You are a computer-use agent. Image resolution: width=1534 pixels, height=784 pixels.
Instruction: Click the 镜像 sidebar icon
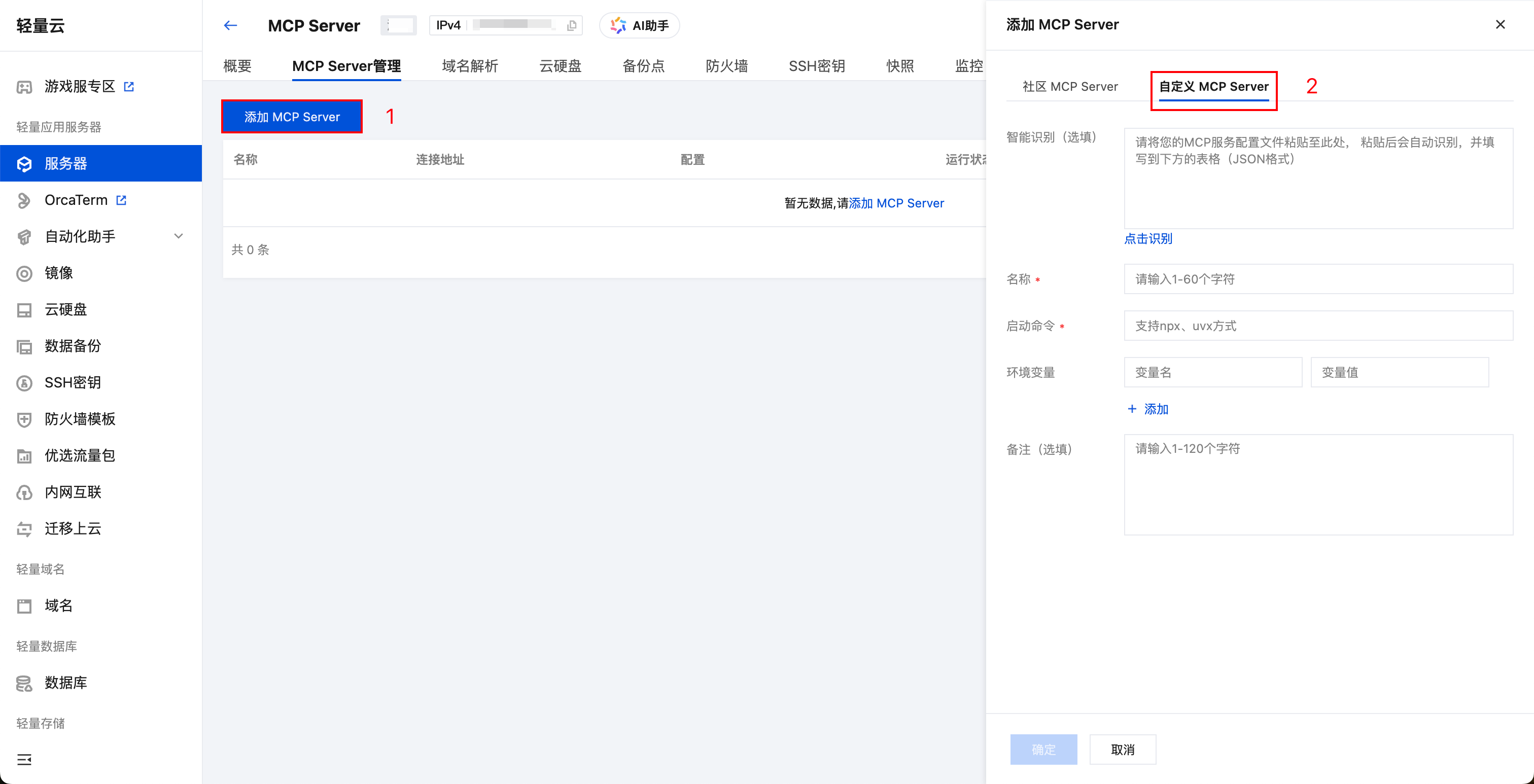(24, 273)
